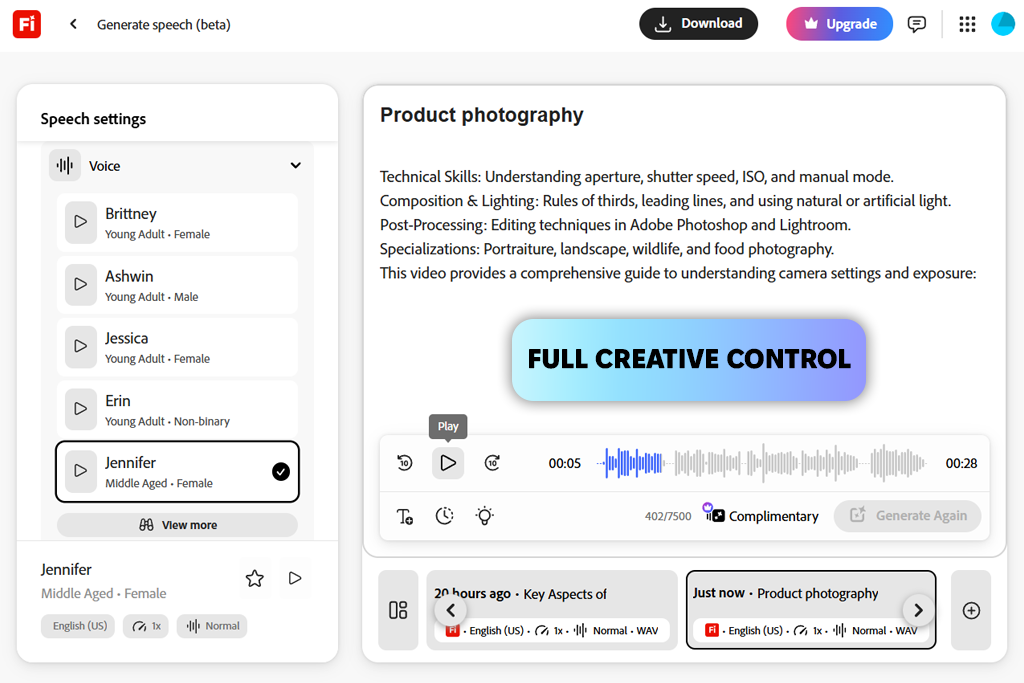Select the Jessica voice card
Screen dimensions: 1024x683
click(177, 346)
